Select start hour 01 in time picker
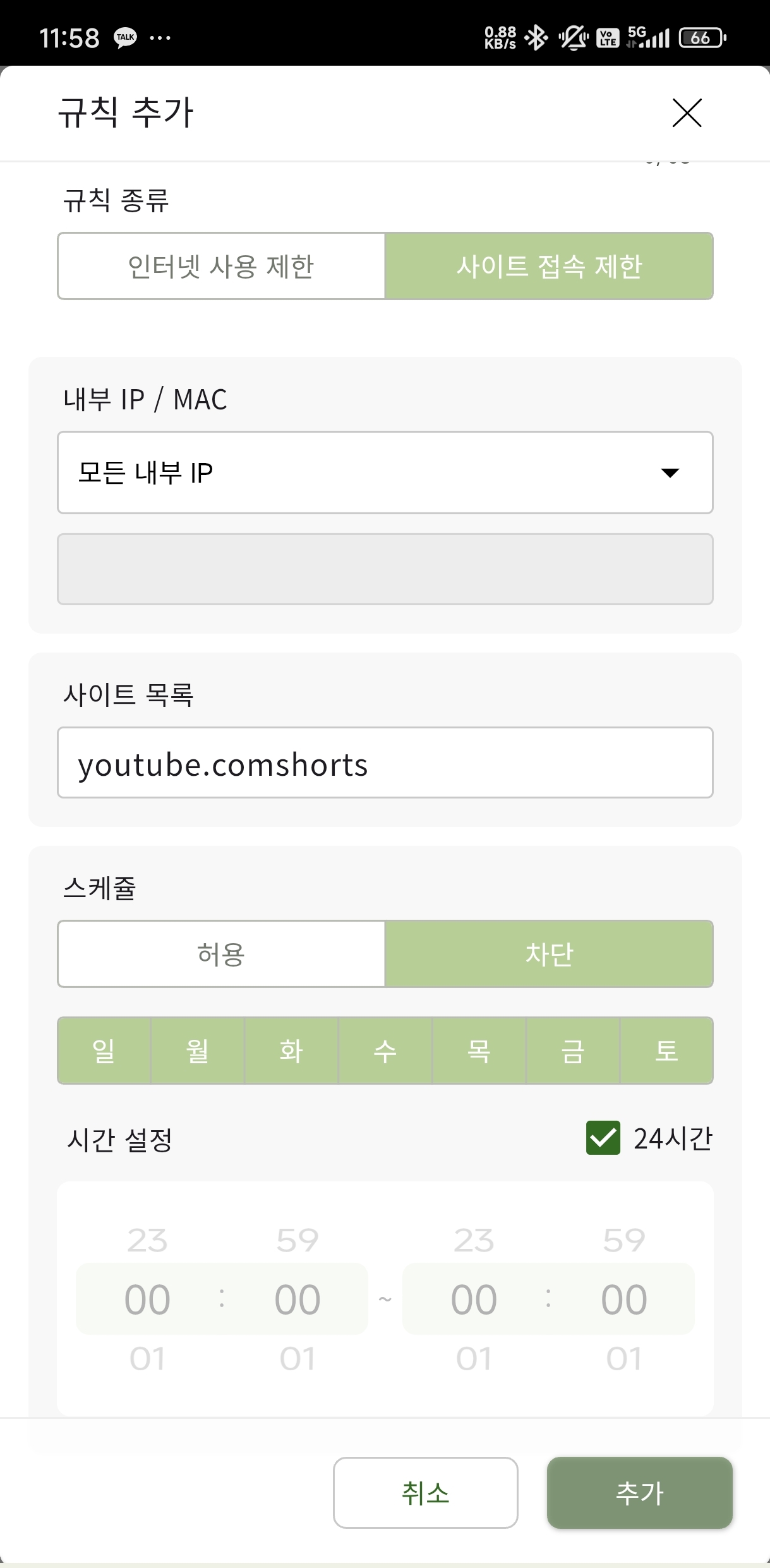Image resolution: width=770 pixels, height=1568 pixels. tap(147, 1358)
